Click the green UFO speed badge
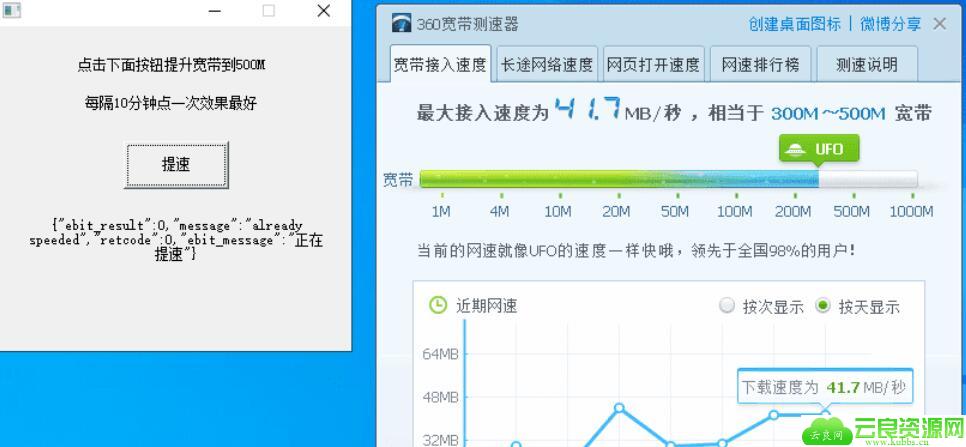 tap(818, 149)
